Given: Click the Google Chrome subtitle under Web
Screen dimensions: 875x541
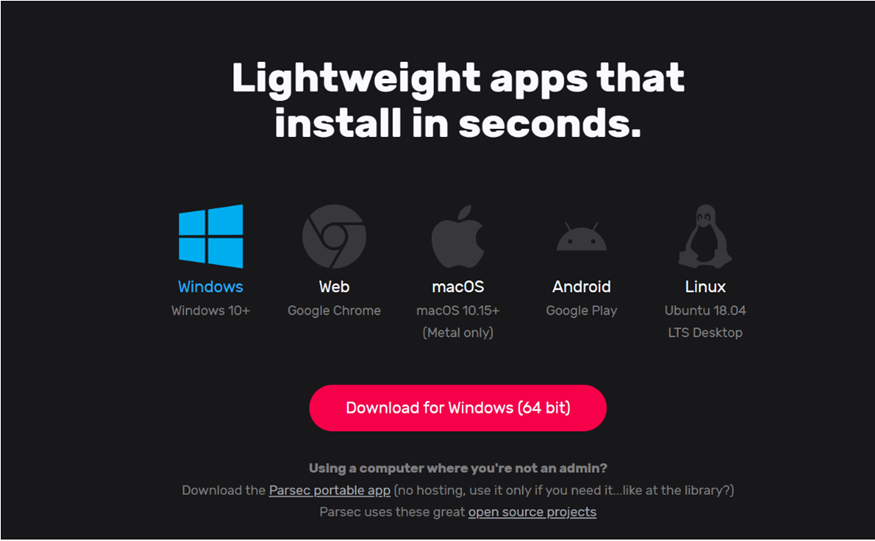Looking at the screenshot, I should (x=334, y=310).
